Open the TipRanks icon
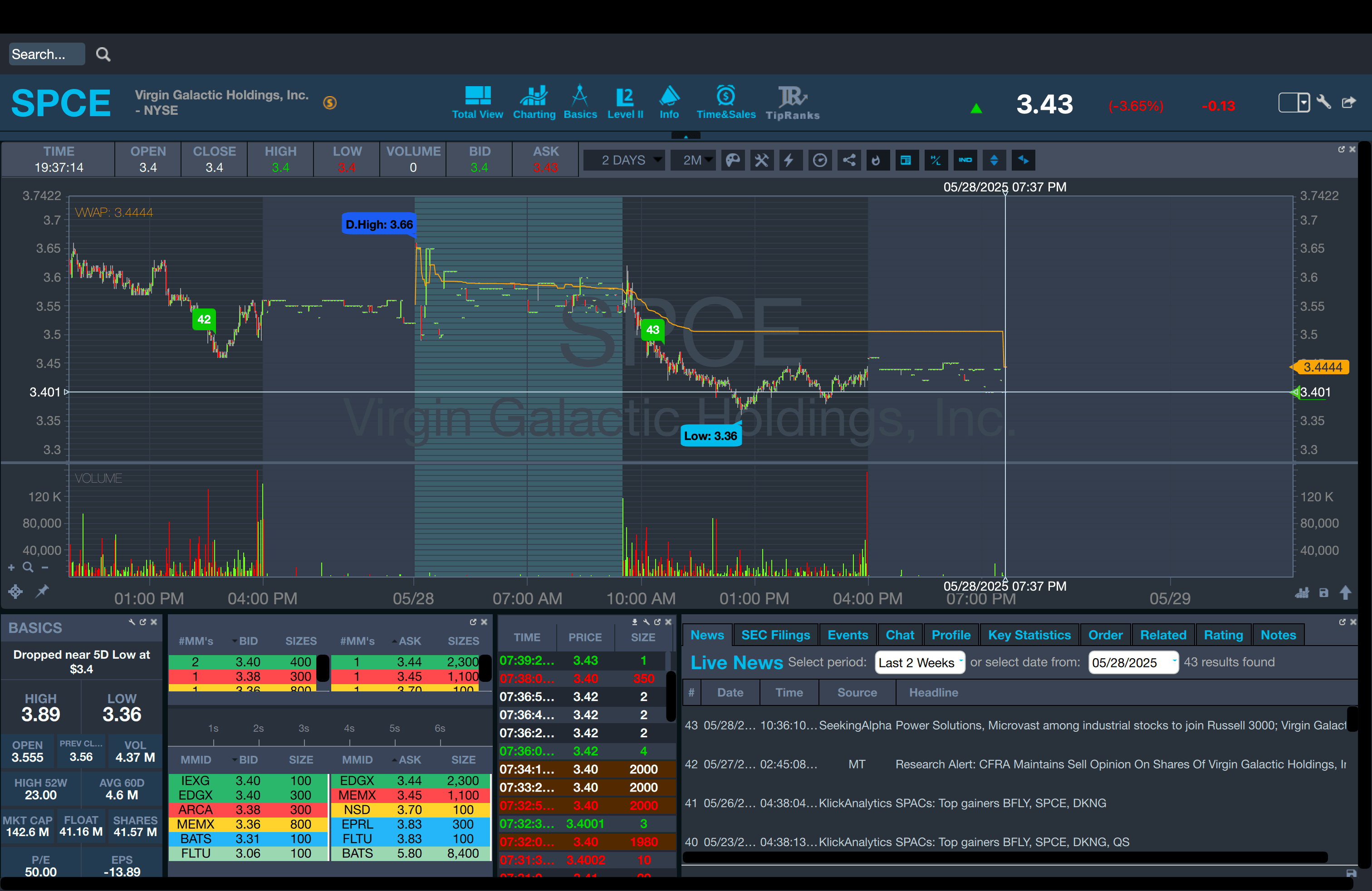The image size is (1372, 891). click(x=792, y=103)
